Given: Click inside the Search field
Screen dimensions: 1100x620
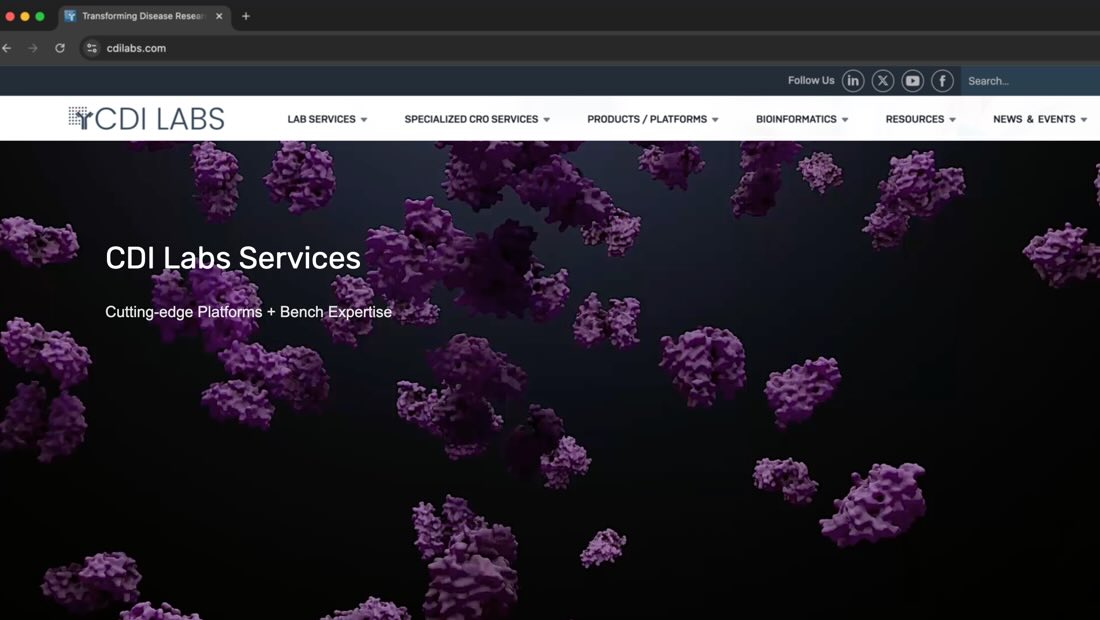Looking at the screenshot, I should point(1020,80).
